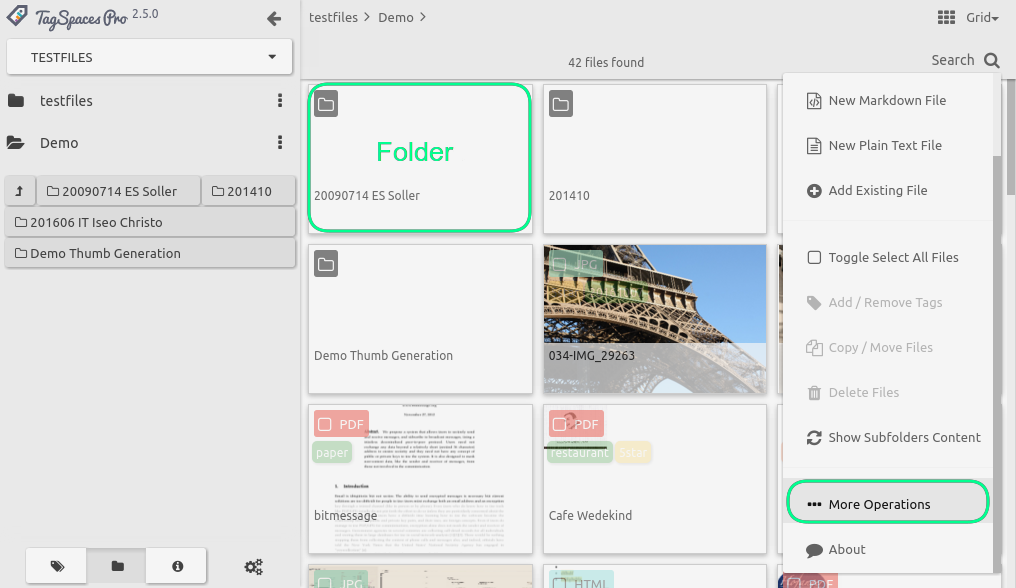The image size is (1016, 588).
Task: Open three-dot menu for testfiles folder
Action: click(280, 101)
